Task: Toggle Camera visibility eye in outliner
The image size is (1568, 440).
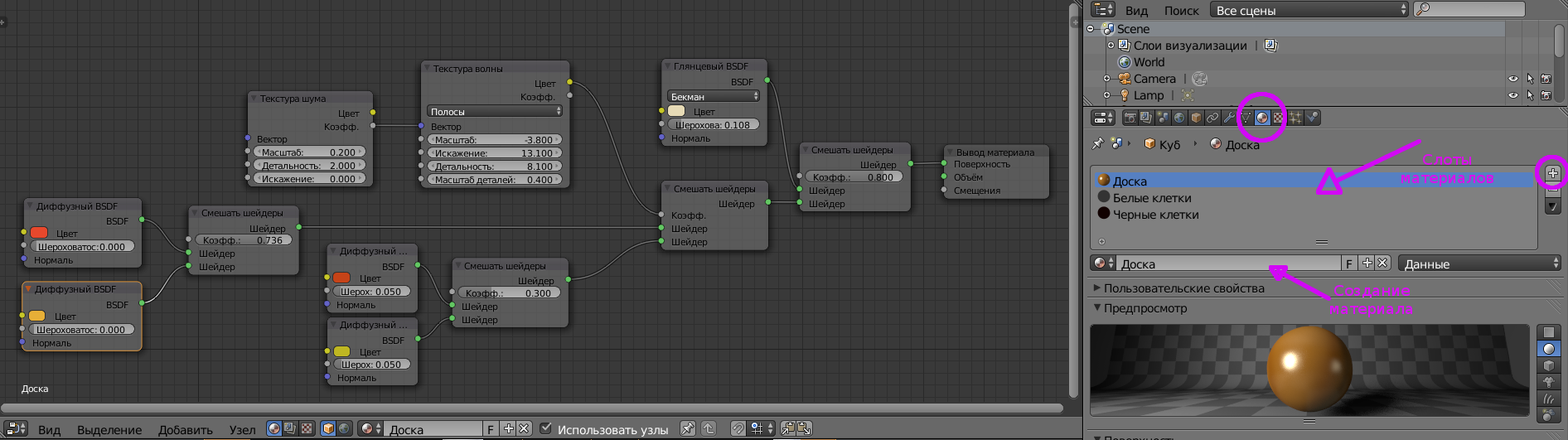Action: (x=1512, y=79)
